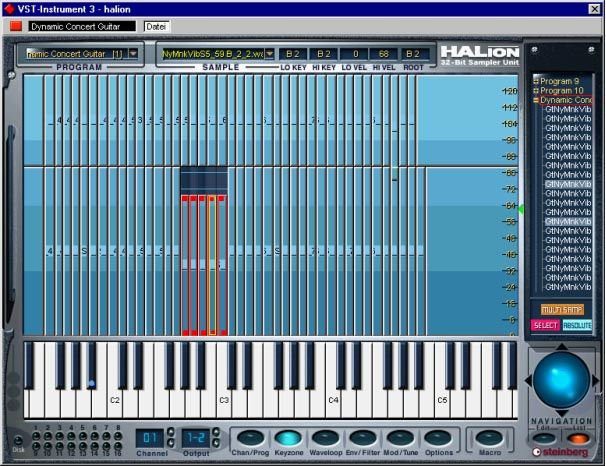Collapse the Dynamic Conc tree node
The width and height of the screenshot is (606, 466).
(536, 100)
